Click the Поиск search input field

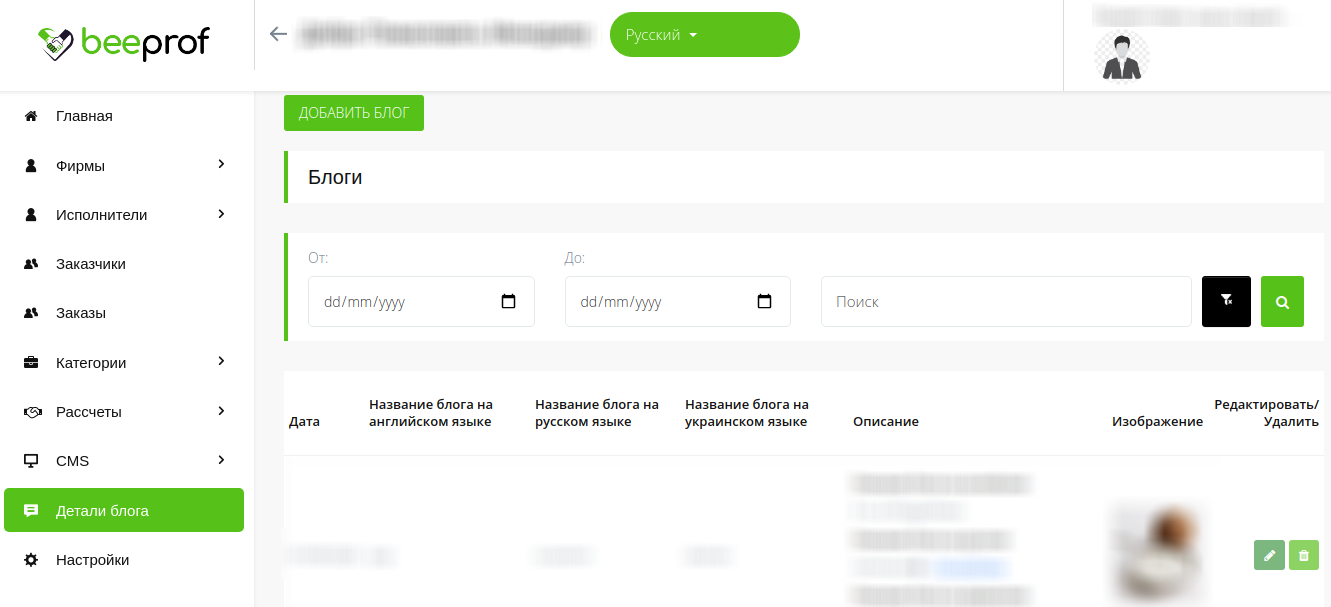coord(1005,301)
